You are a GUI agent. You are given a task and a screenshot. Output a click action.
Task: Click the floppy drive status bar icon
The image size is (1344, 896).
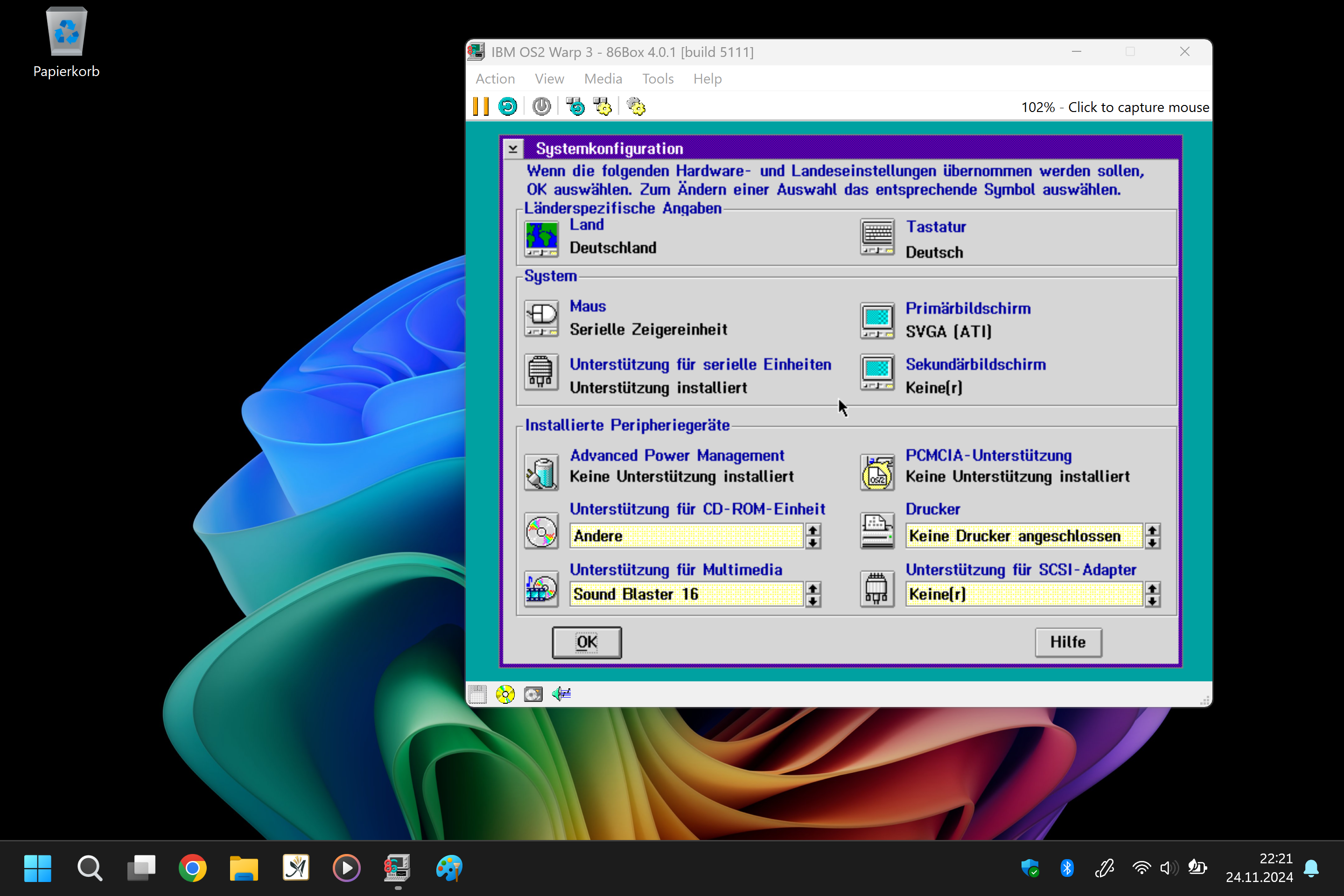point(477,694)
